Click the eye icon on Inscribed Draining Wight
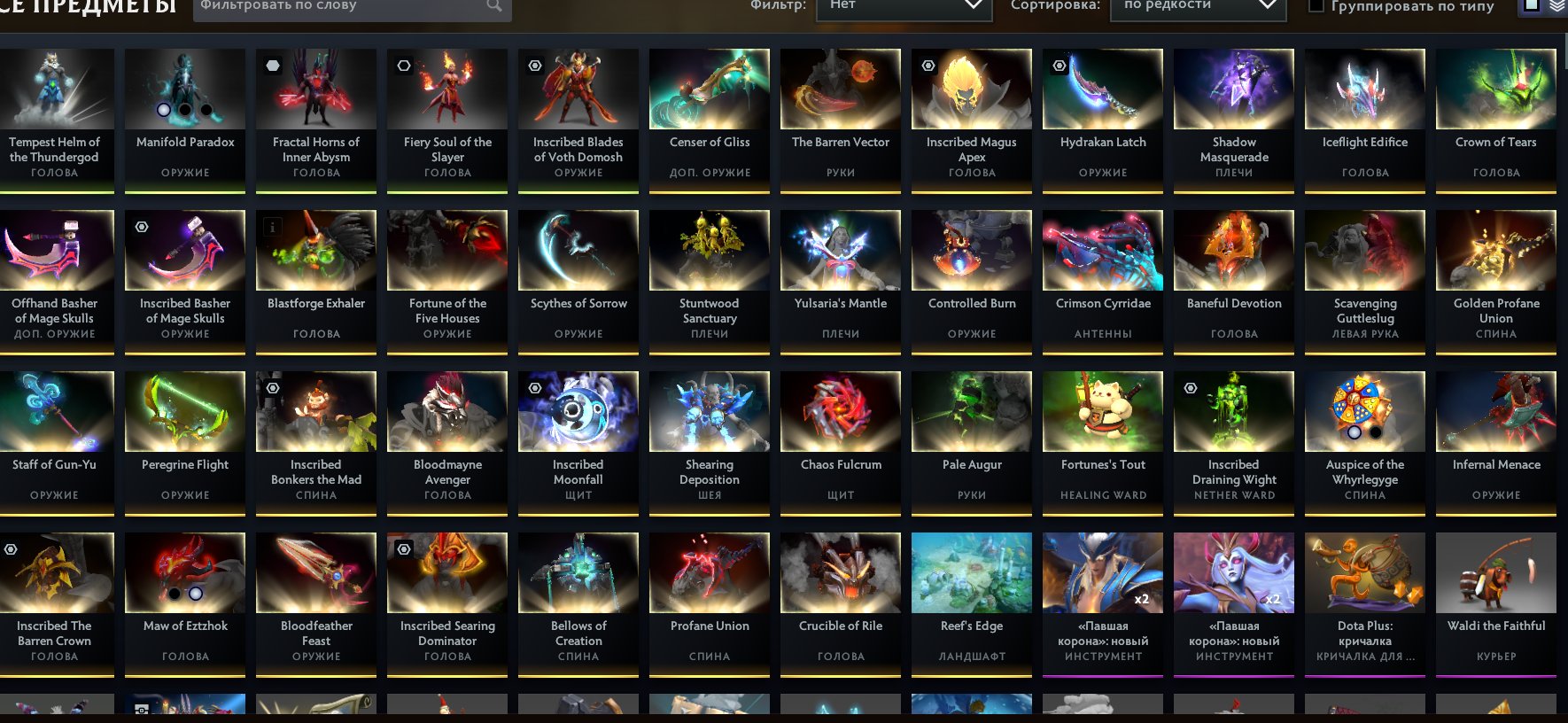 pyautogui.click(x=1191, y=388)
